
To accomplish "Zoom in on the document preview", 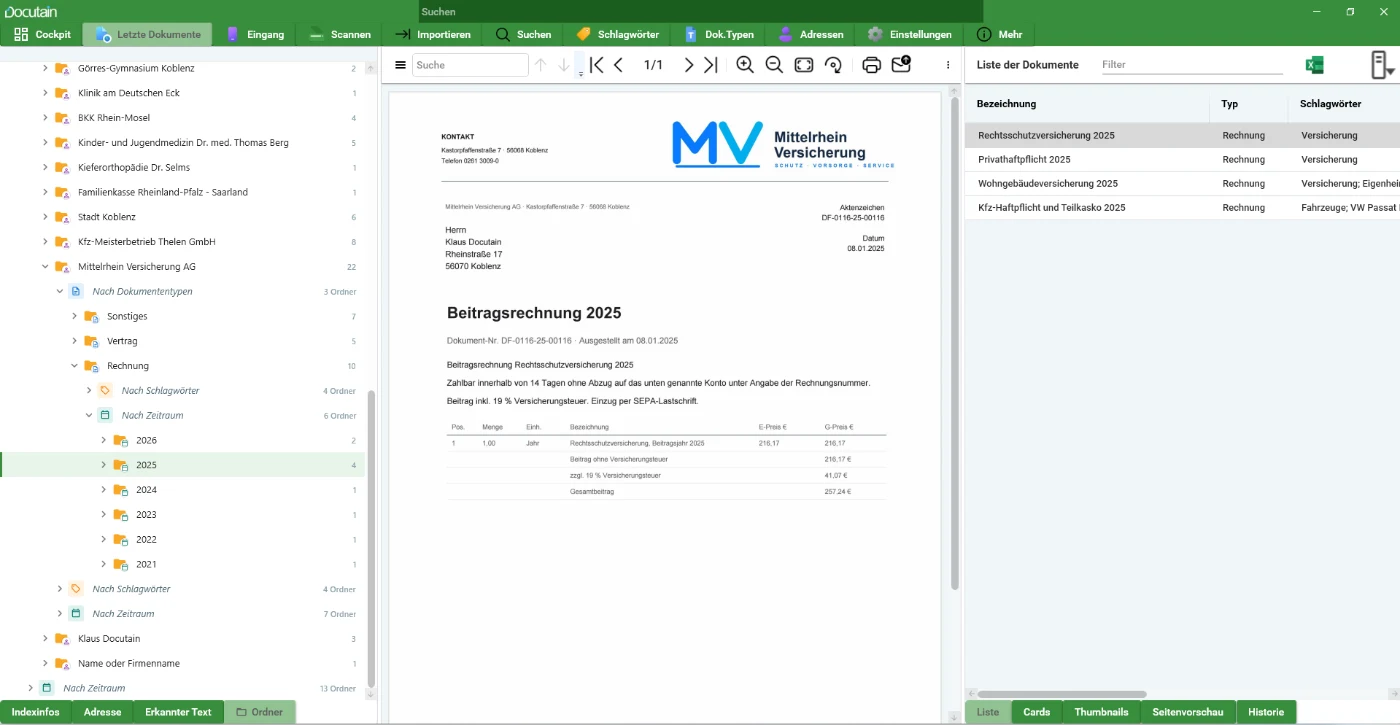I will coord(745,65).
